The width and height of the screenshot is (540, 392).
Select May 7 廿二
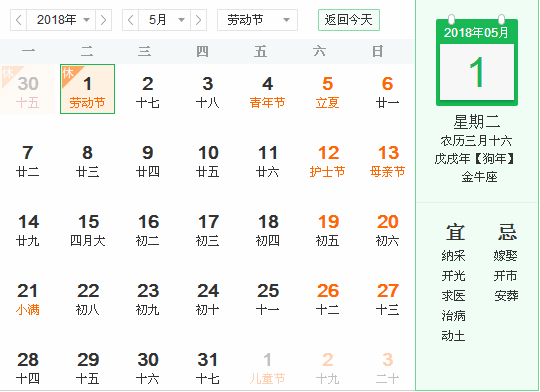click(x=28, y=161)
